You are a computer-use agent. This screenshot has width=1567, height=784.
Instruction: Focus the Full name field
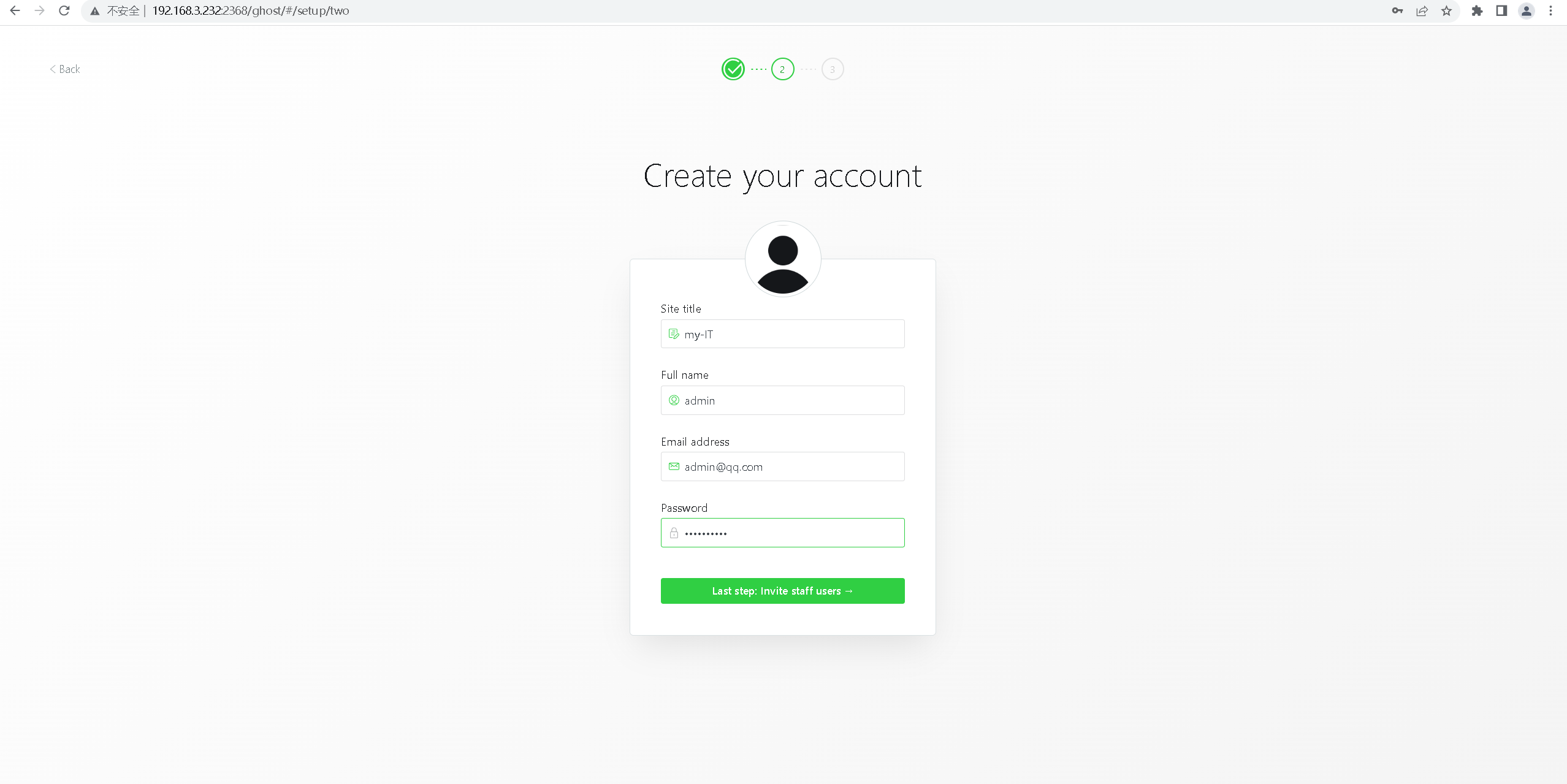783,400
